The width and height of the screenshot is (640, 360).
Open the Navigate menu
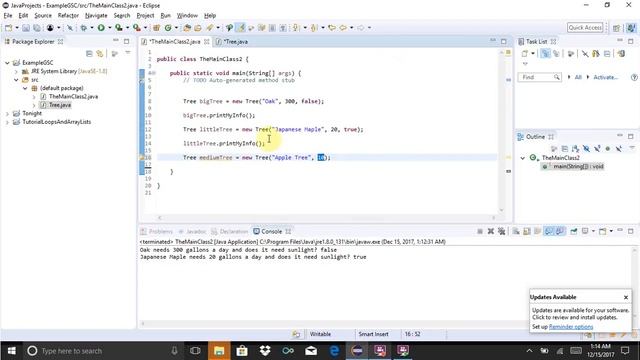96,16
